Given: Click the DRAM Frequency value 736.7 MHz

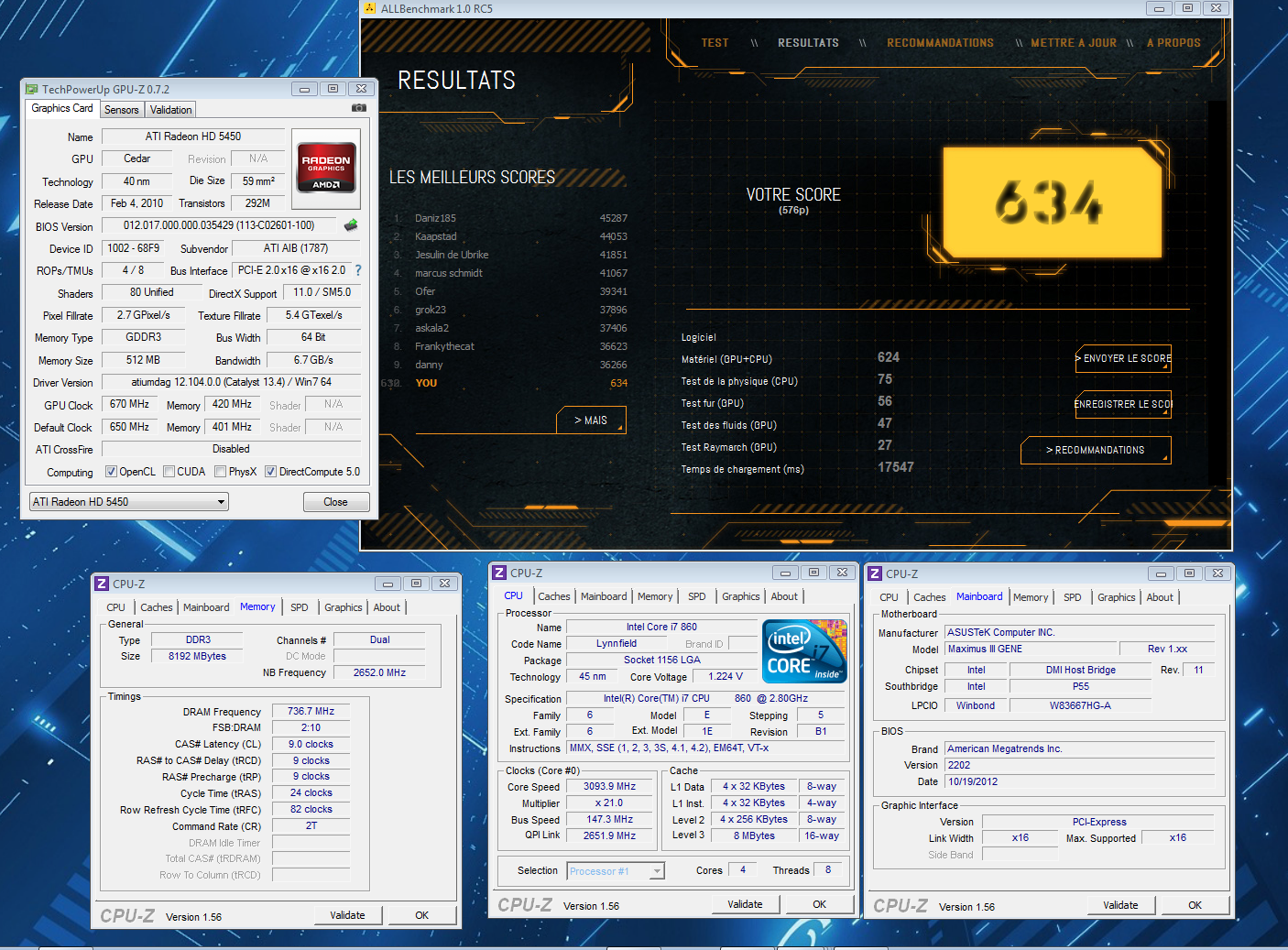Looking at the screenshot, I should click(x=311, y=711).
